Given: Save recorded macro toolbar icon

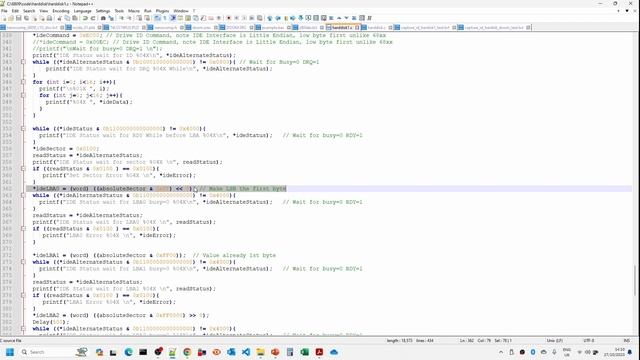Looking at the screenshot, I should tap(260, 18).
